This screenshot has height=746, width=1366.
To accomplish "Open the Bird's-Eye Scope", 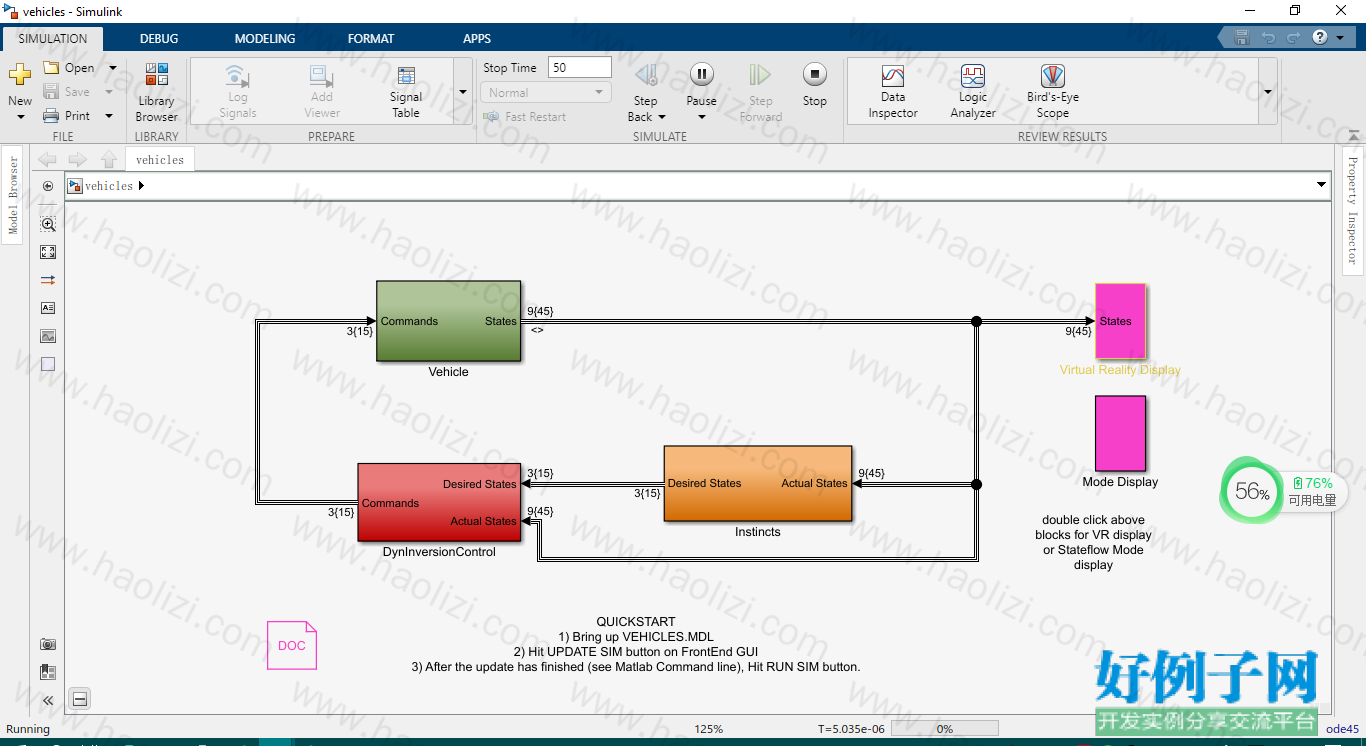I will click(1053, 92).
